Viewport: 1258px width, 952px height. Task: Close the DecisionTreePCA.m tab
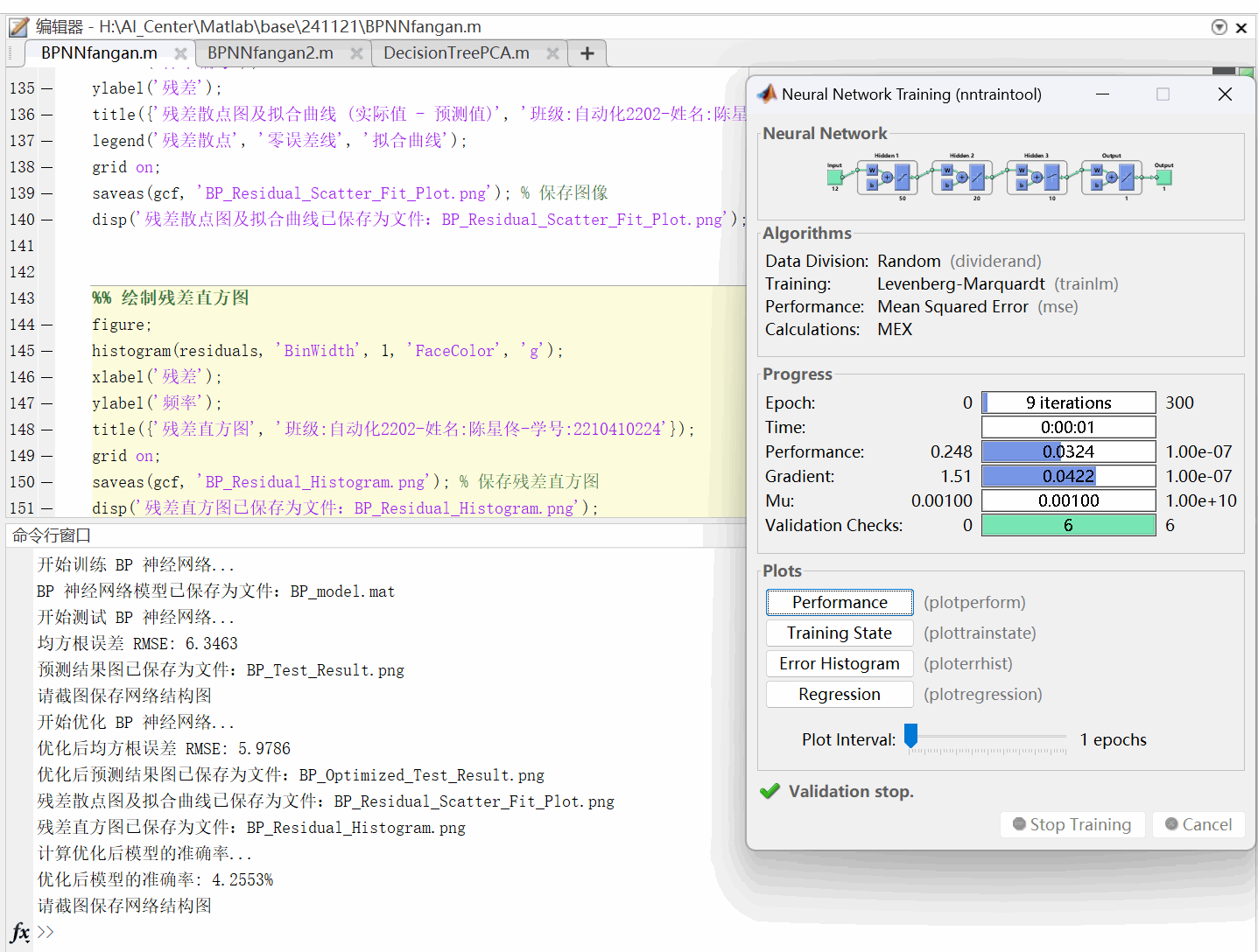point(552,53)
